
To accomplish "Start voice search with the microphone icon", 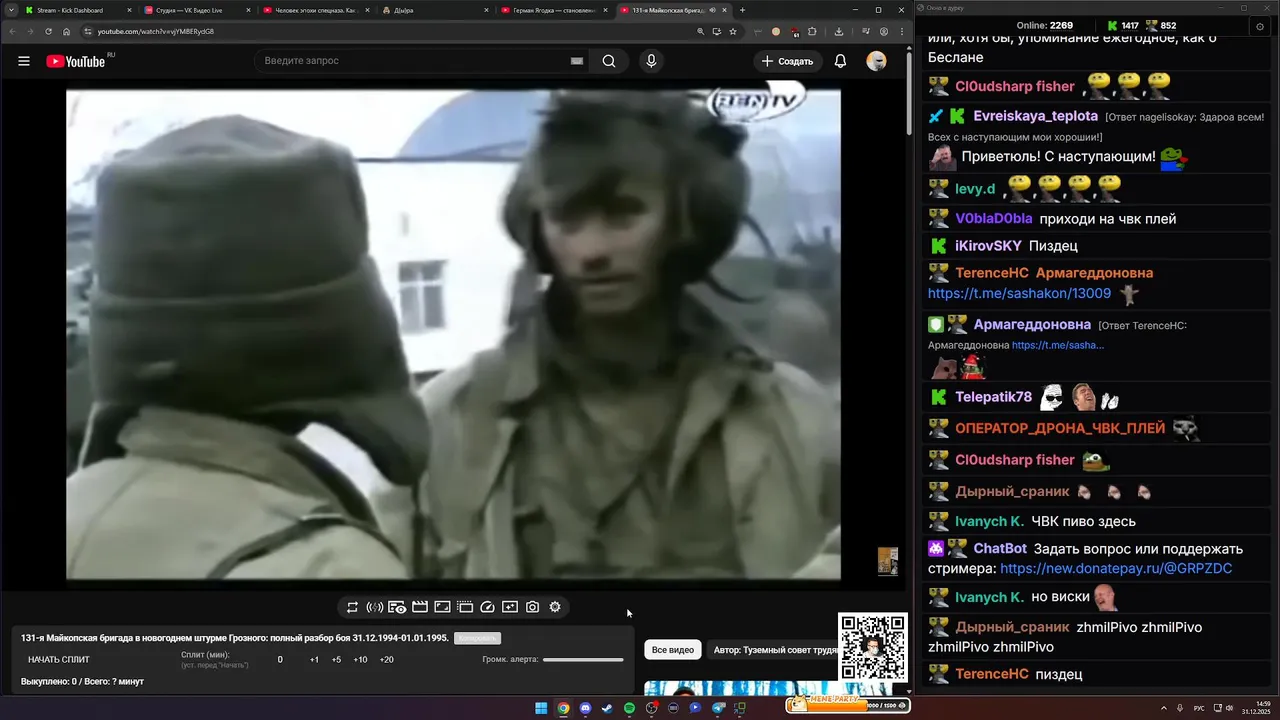I will [651, 61].
